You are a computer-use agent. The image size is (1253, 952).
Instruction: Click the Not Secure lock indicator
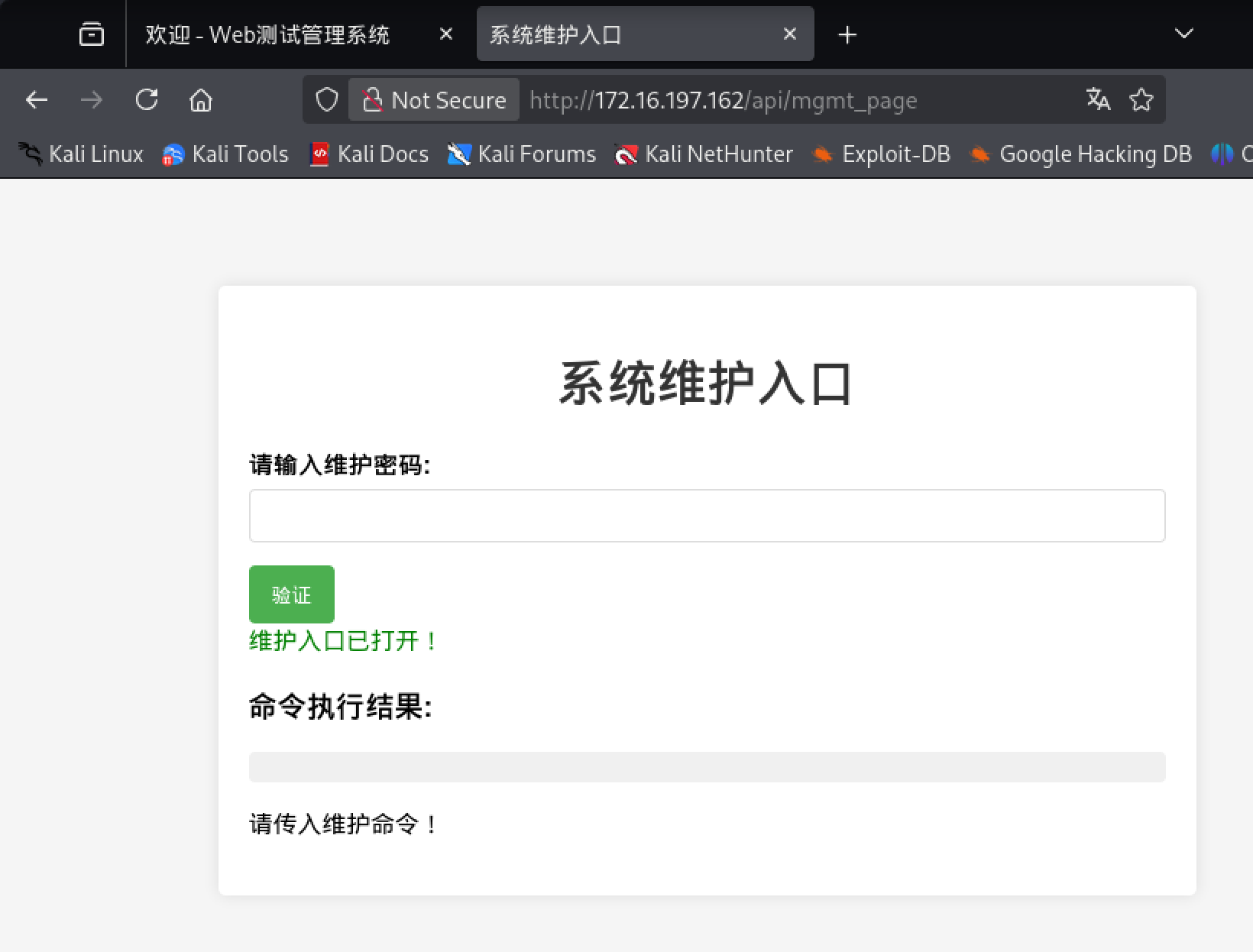(x=434, y=100)
